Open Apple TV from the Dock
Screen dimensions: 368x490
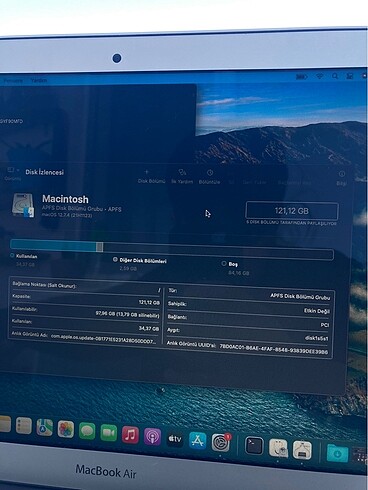[175, 439]
